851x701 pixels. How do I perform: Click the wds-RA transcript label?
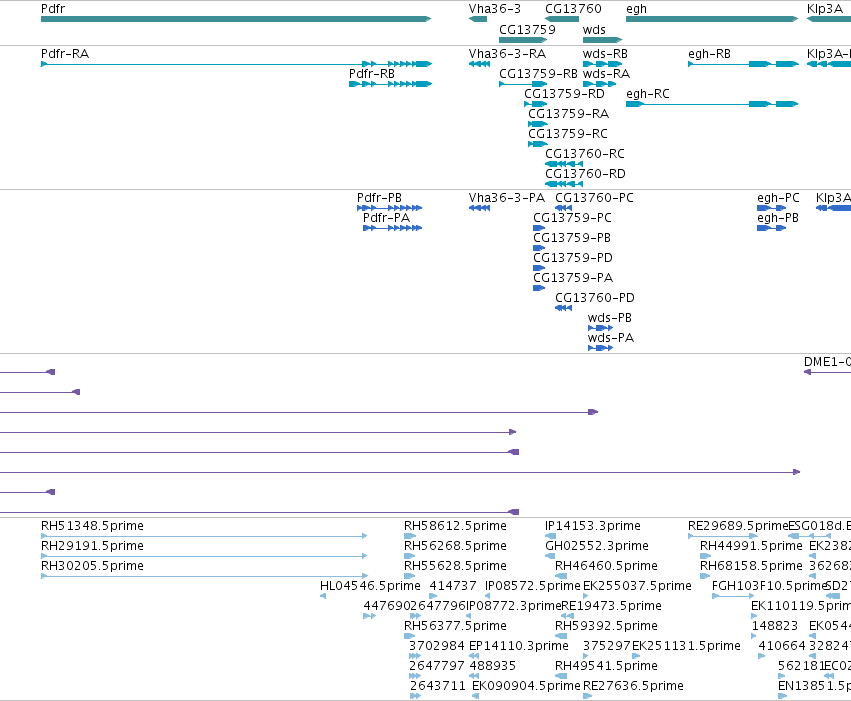[x=606, y=74]
